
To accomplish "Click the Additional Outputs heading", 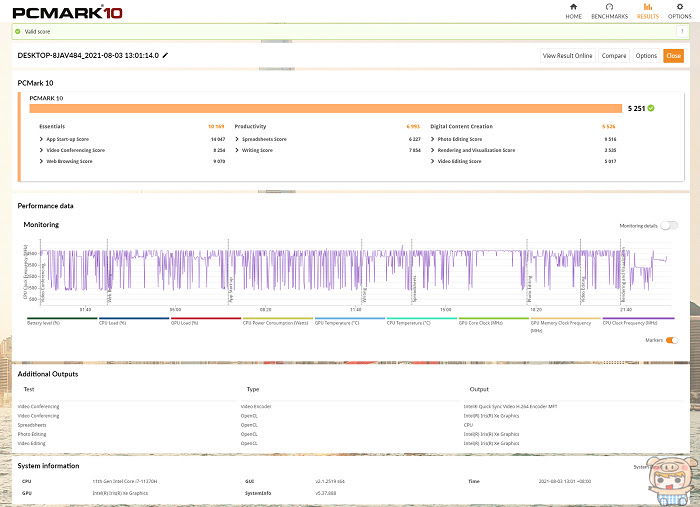I will point(48,374).
